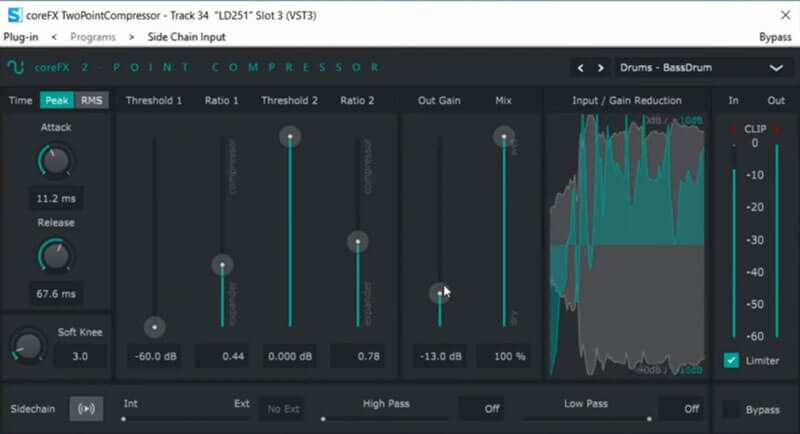
Task: Open the Side Chain Input menu
Action: pyautogui.click(x=187, y=37)
